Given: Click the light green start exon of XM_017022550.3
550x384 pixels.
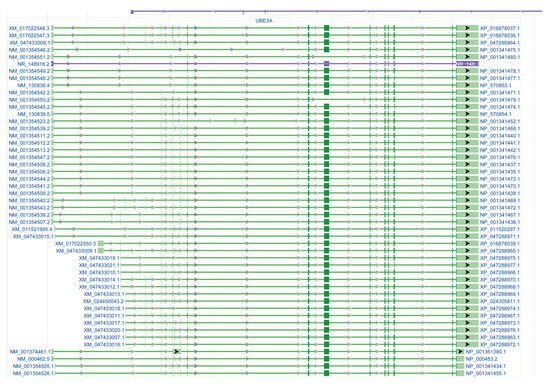Looking at the screenshot, I should pos(101,243).
